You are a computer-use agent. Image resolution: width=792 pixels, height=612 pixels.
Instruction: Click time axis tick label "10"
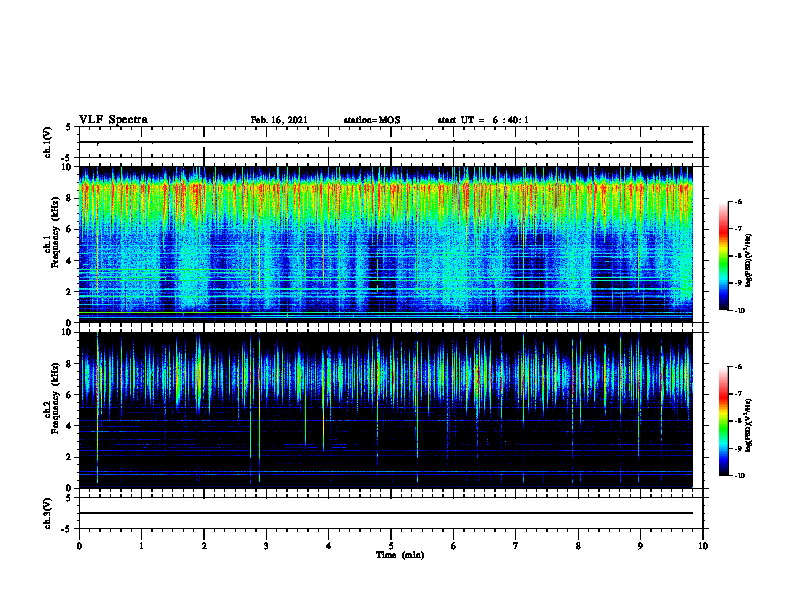click(703, 546)
